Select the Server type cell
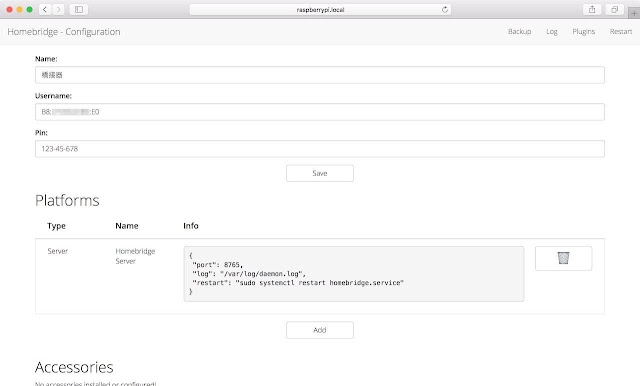 pyautogui.click(x=58, y=251)
